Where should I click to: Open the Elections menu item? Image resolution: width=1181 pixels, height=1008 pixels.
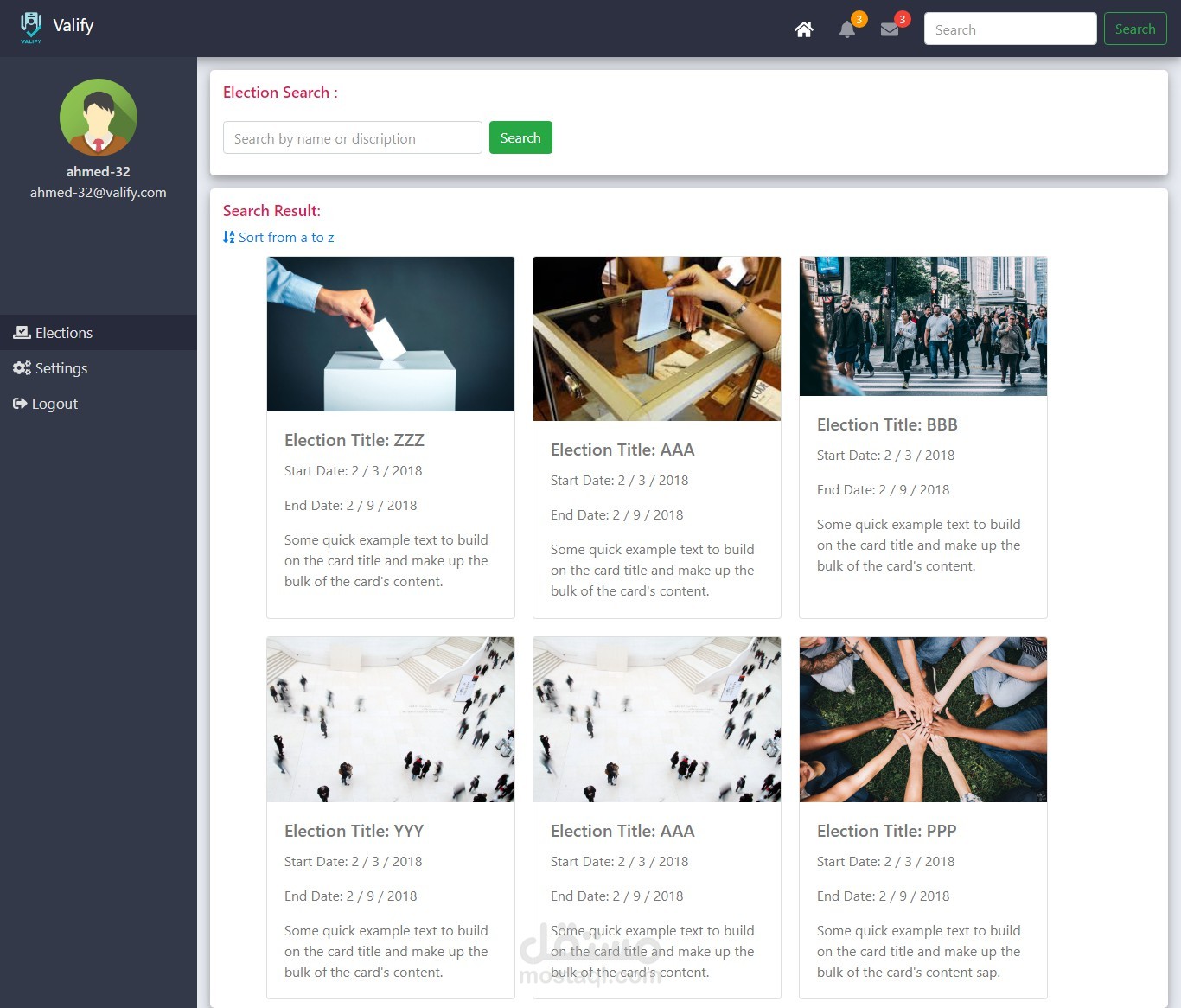click(x=99, y=332)
